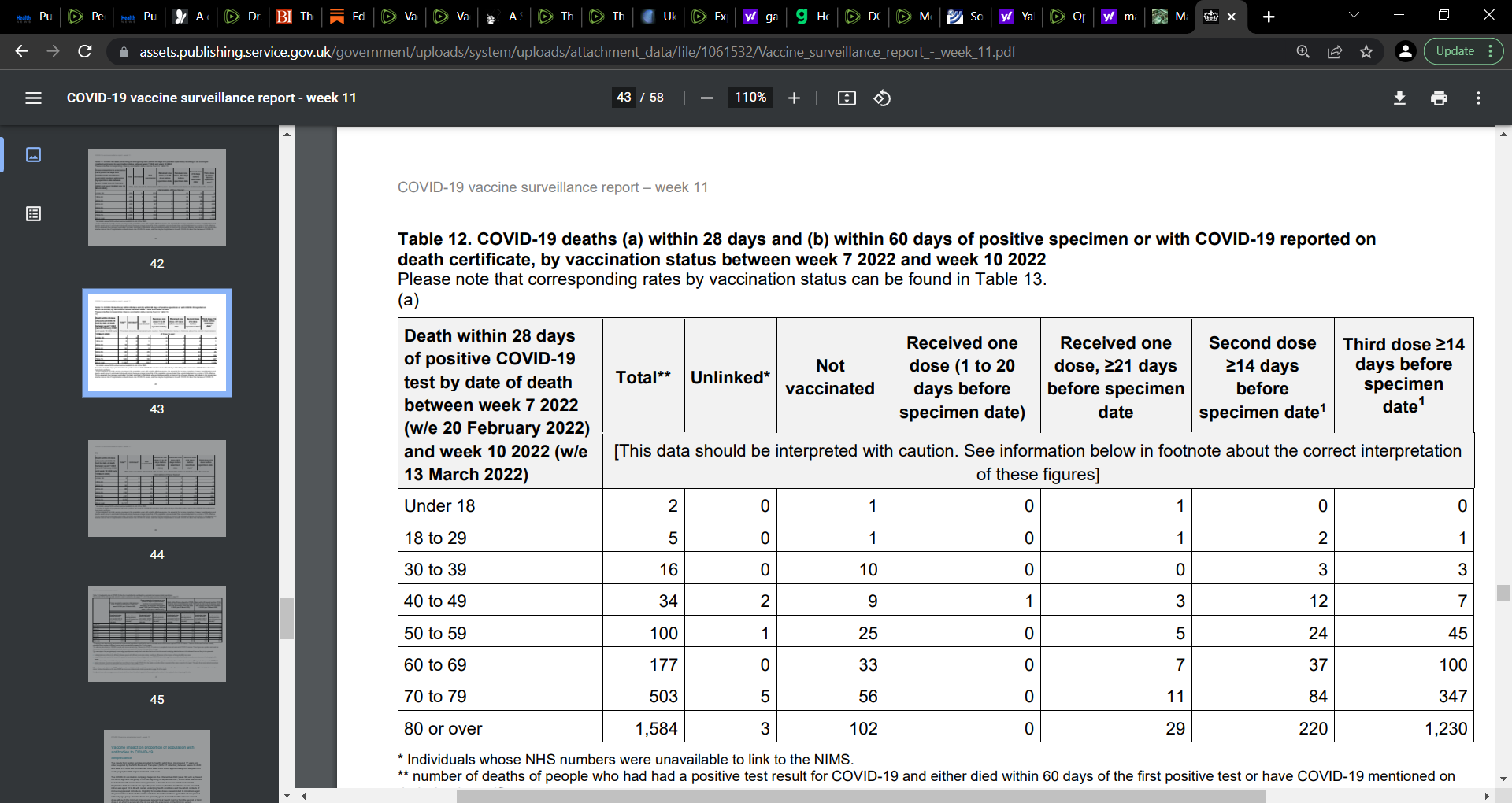
Task: Download the PDF file
Action: (x=1399, y=98)
